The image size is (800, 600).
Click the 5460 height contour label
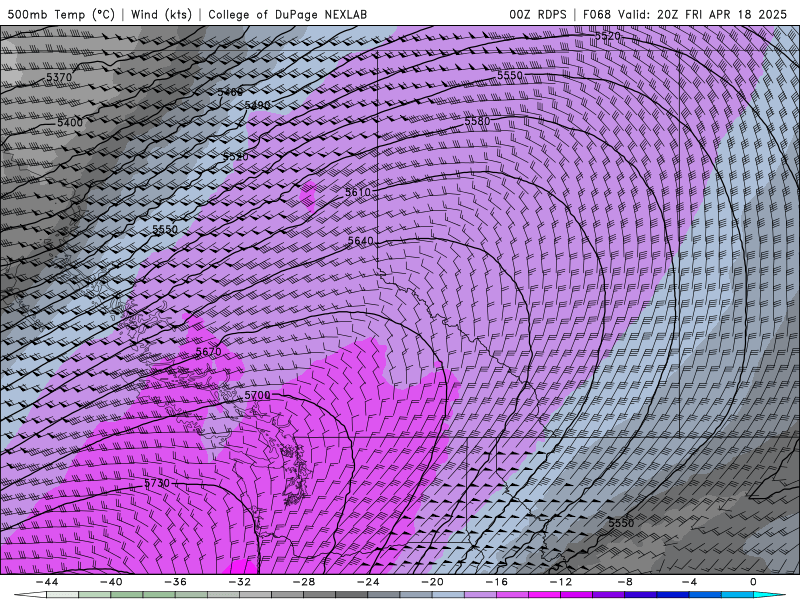[x=231, y=92]
